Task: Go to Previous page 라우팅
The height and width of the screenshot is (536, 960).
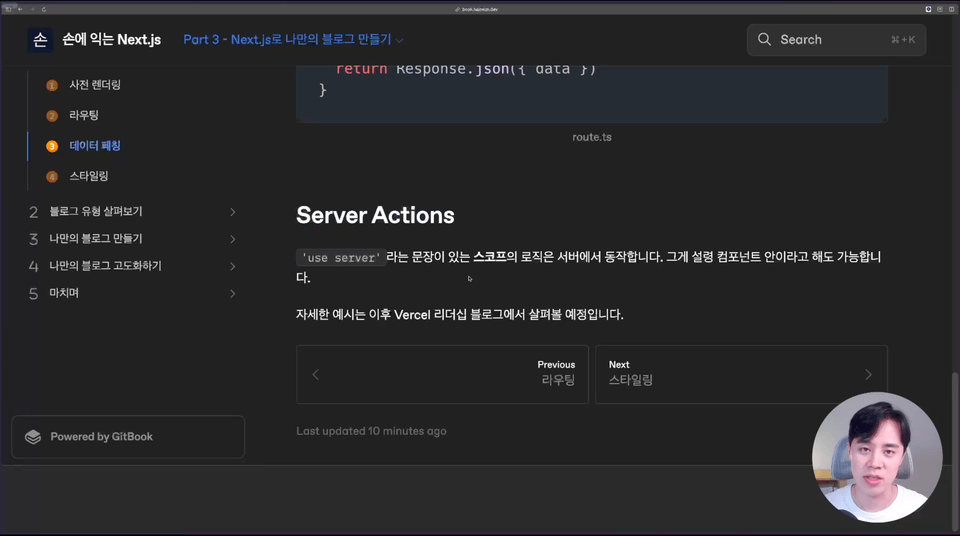Action: tap(442, 374)
